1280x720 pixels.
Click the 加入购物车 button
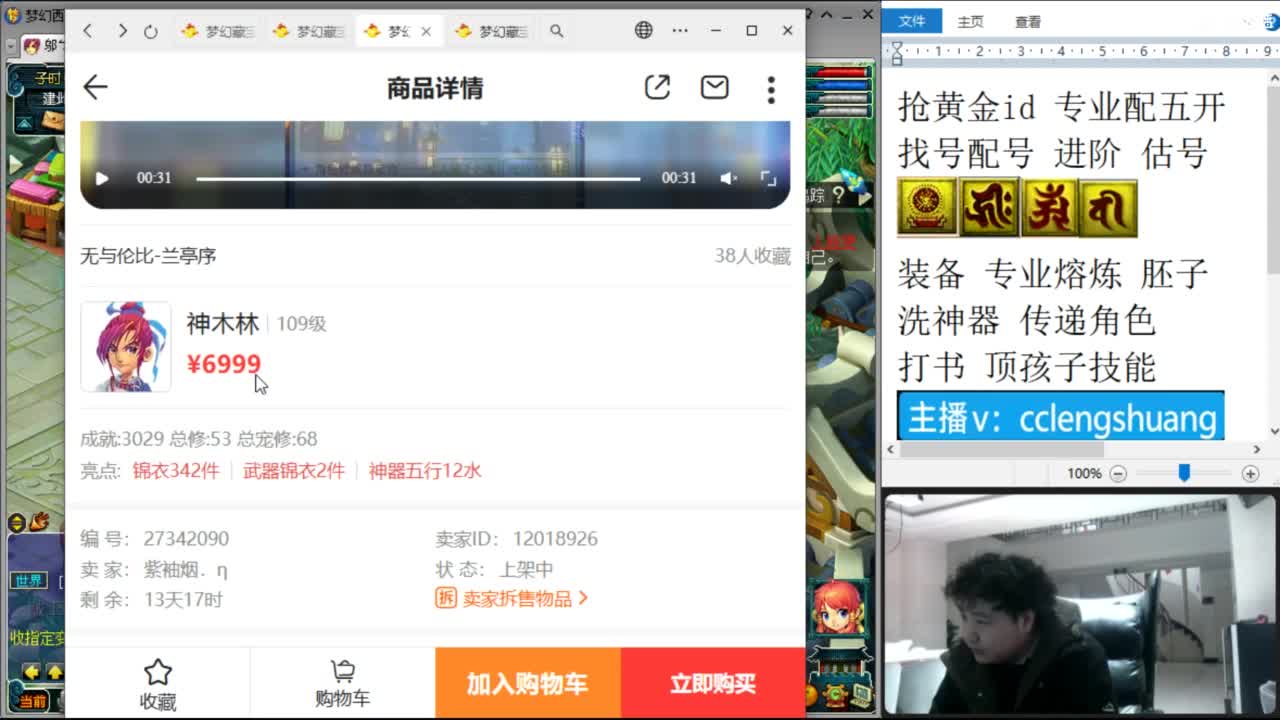[x=528, y=683]
